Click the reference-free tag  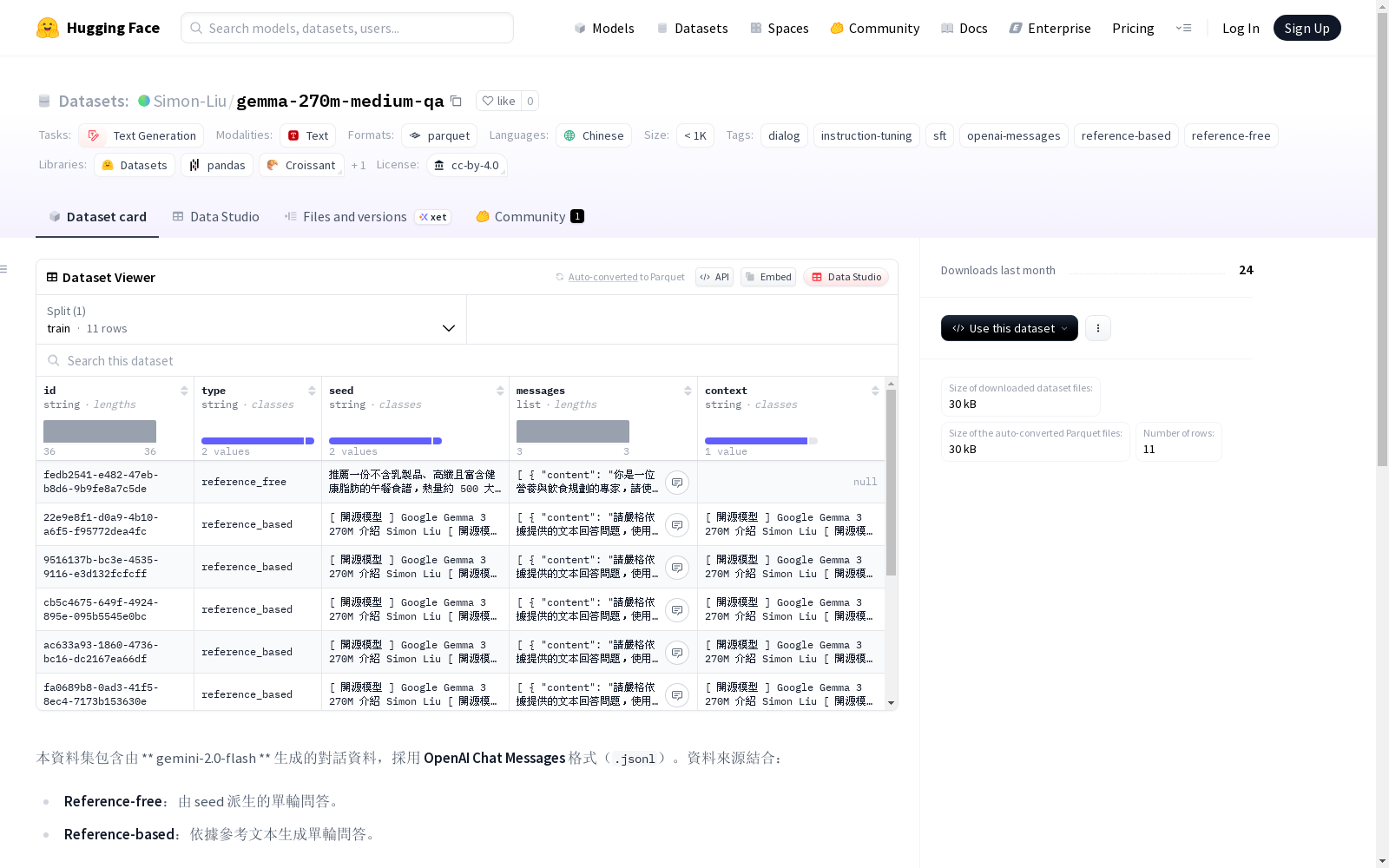(1231, 135)
